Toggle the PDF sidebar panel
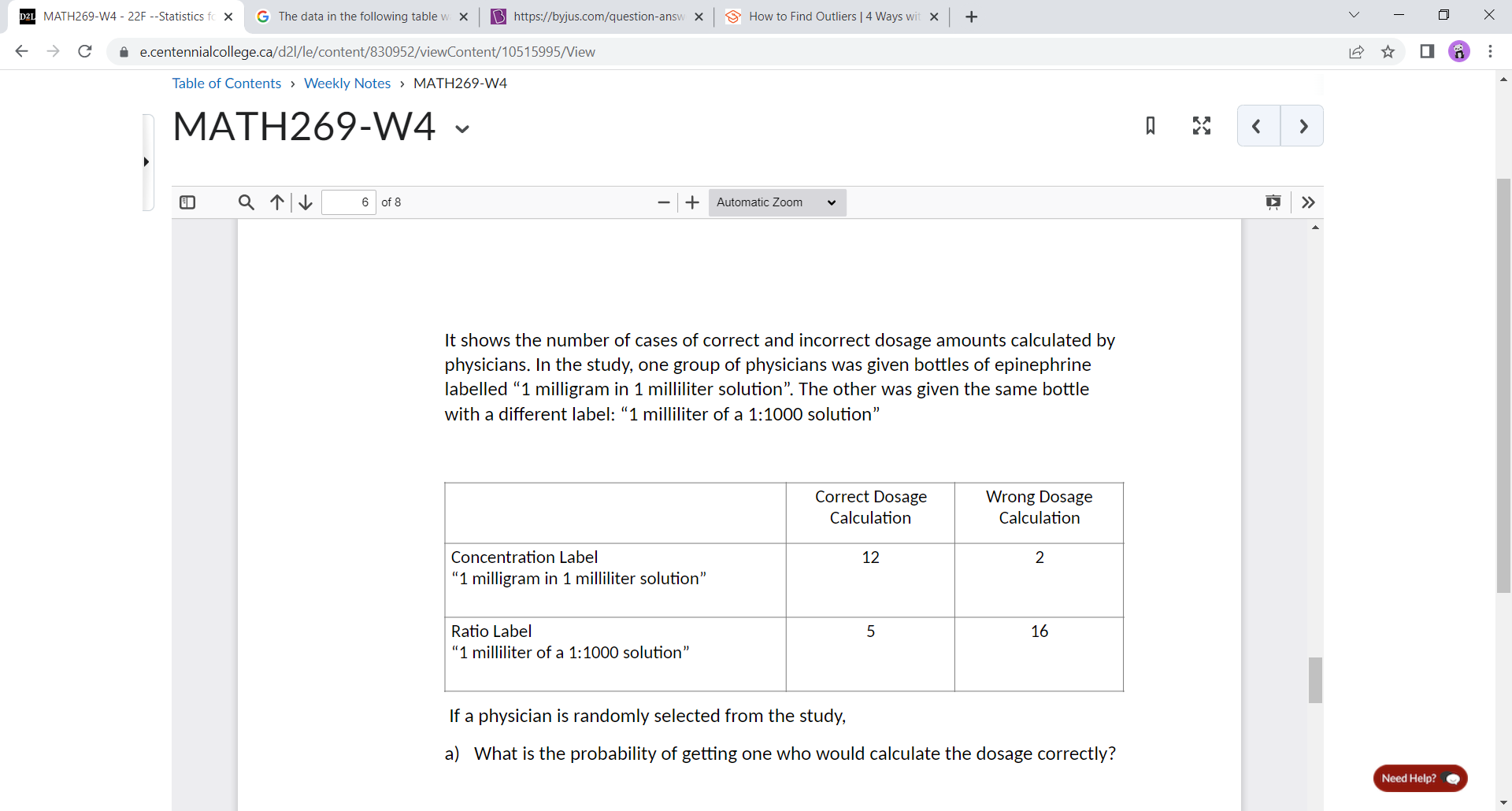This screenshot has height=811, width=1512. coord(188,202)
